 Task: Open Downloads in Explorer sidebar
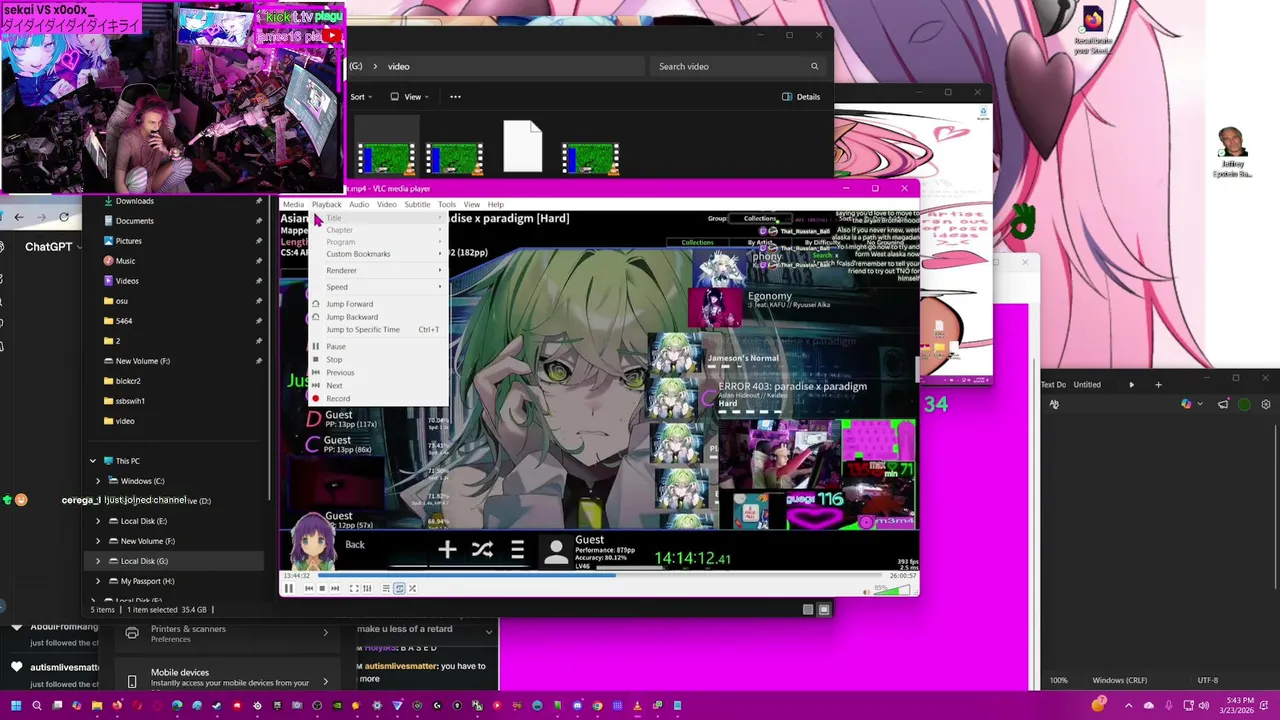[134, 201]
